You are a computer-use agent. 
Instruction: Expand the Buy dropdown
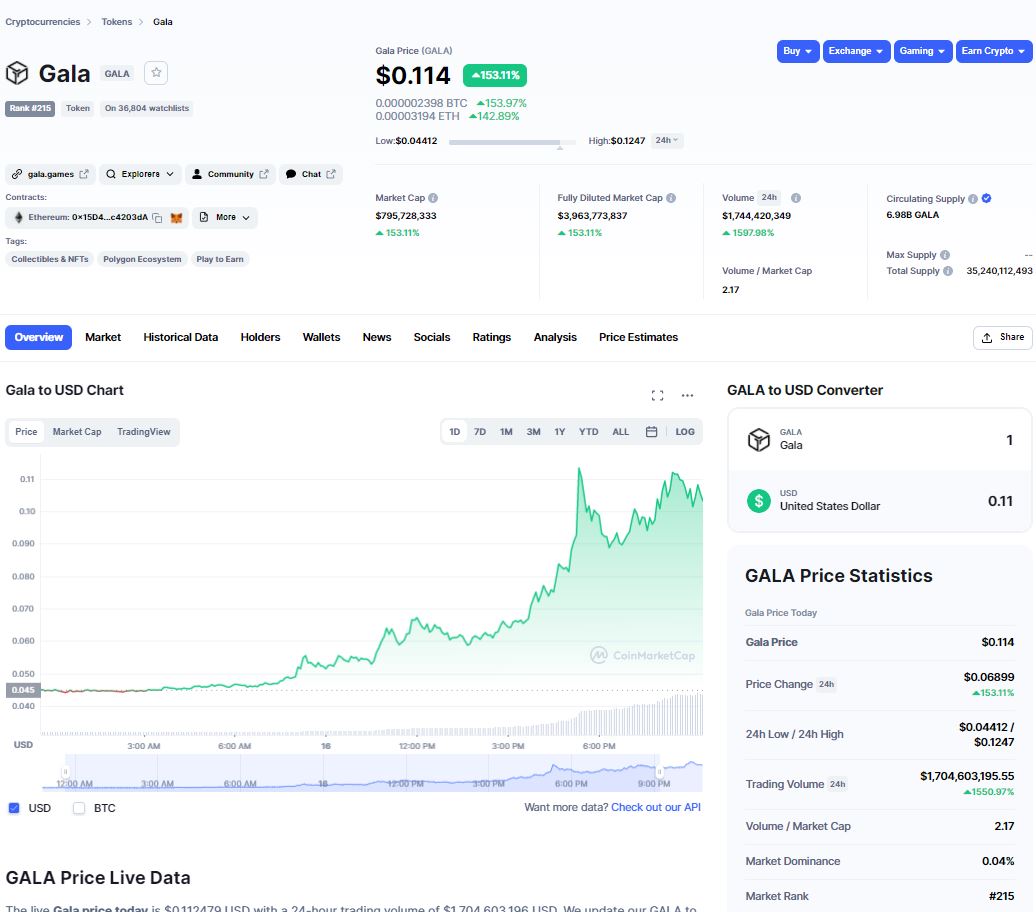coord(797,51)
